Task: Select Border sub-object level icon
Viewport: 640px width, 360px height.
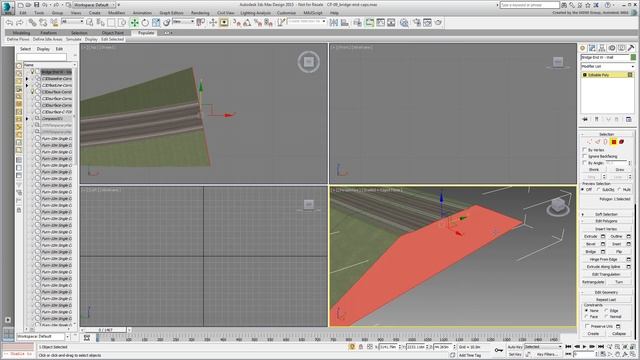Action: [x=605, y=142]
